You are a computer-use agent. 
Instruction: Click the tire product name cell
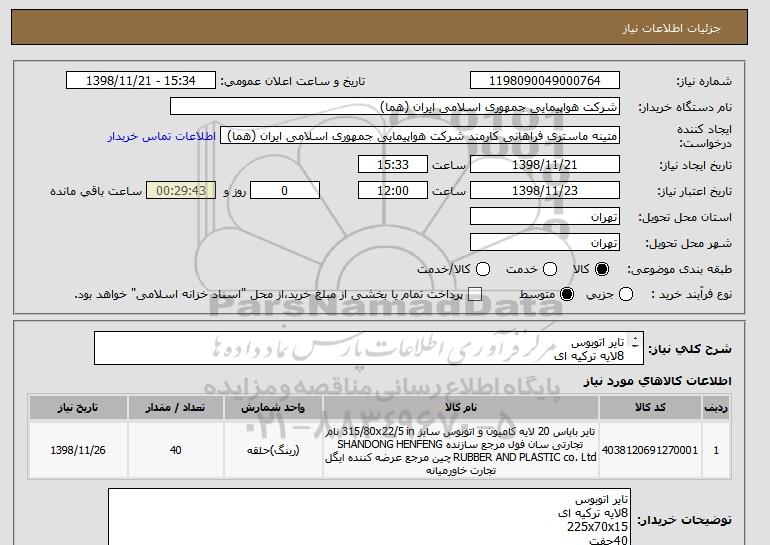pos(461,450)
